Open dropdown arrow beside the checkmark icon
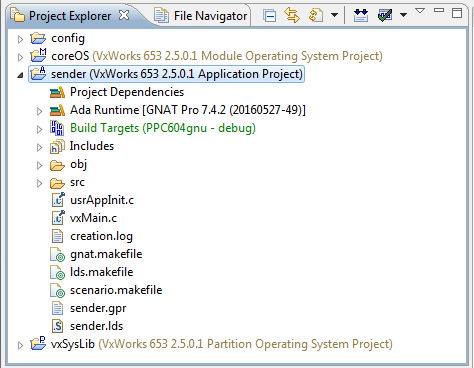The width and height of the screenshot is (474, 368). 403,15
